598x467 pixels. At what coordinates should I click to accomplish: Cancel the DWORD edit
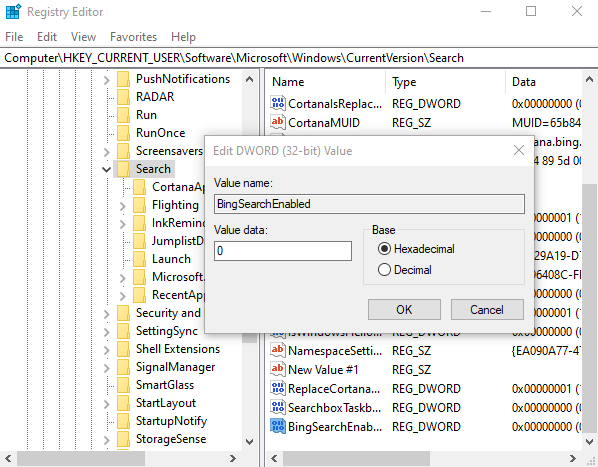[487, 310]
